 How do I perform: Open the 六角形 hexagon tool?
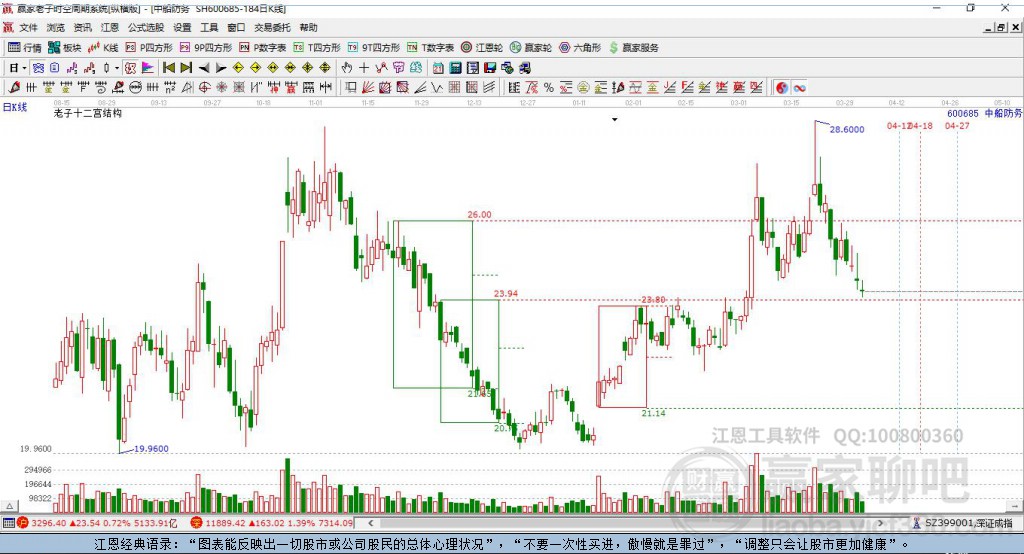tap(580, 48)
